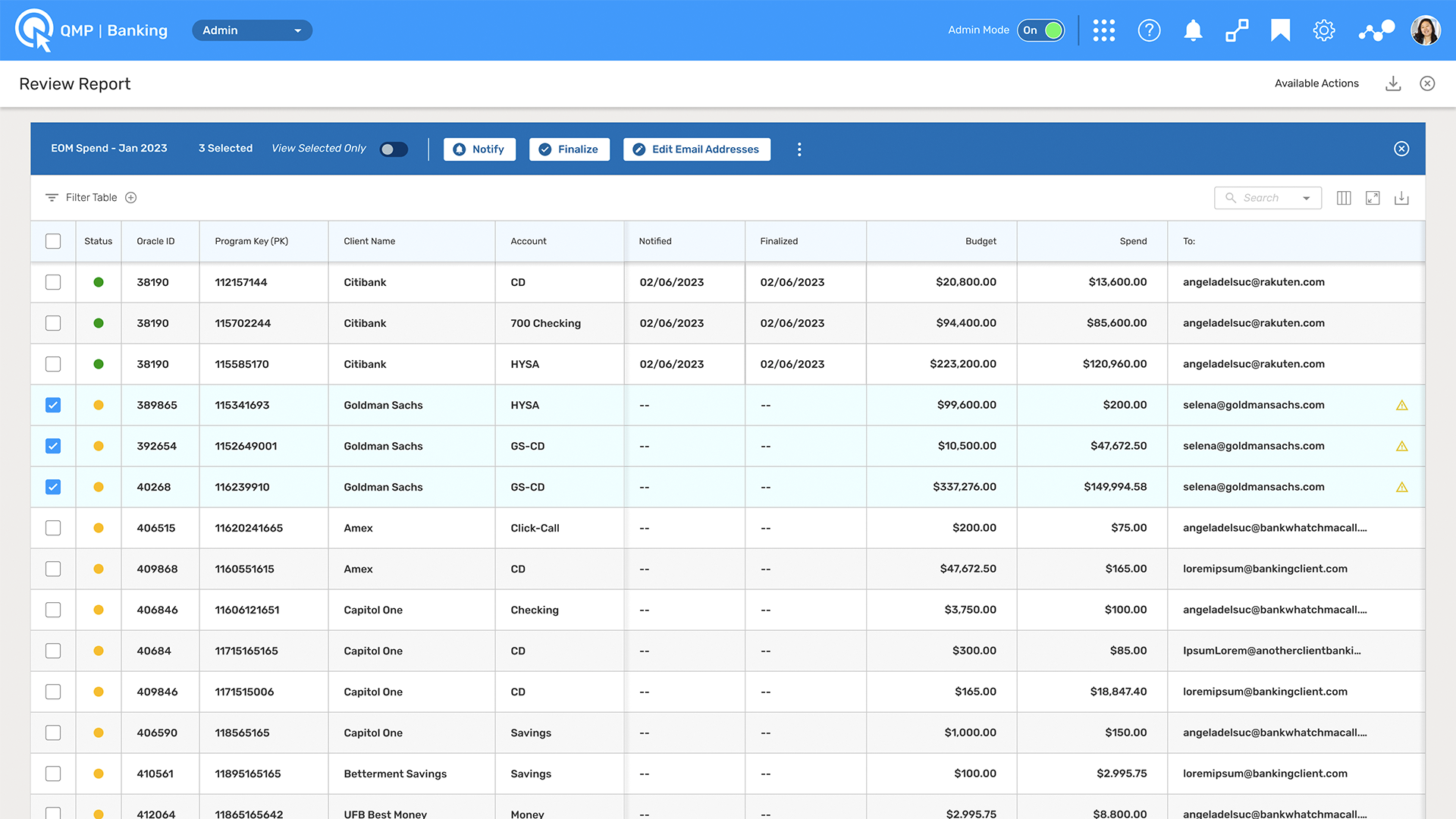Image resolution: width=1456 pixels, height=819 pixels.
Task: Check the Betterment Savings row
Action: click(53, 773)
